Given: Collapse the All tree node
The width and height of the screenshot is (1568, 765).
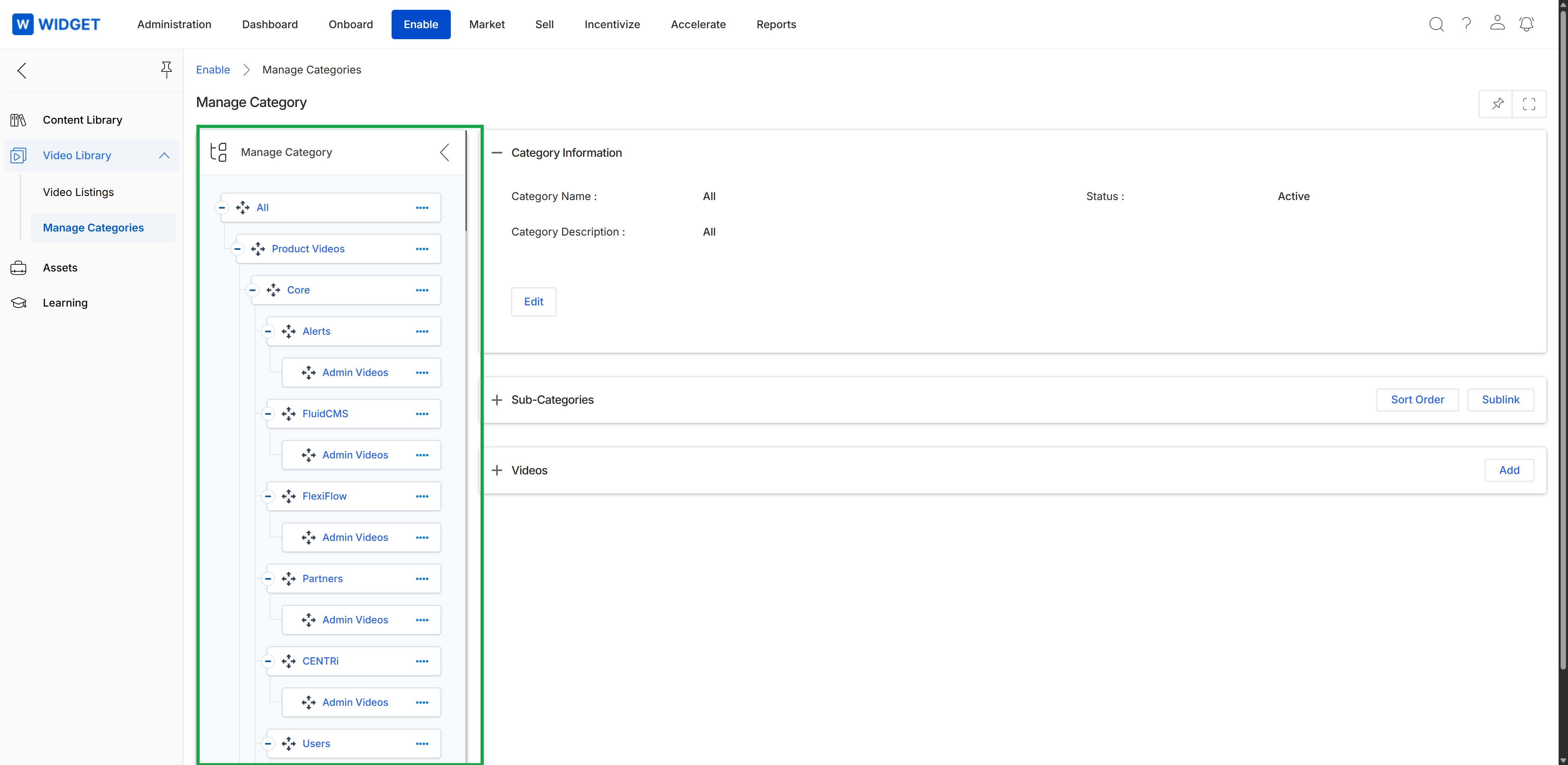Looking at the screenshot, I should tap(222, 207).
